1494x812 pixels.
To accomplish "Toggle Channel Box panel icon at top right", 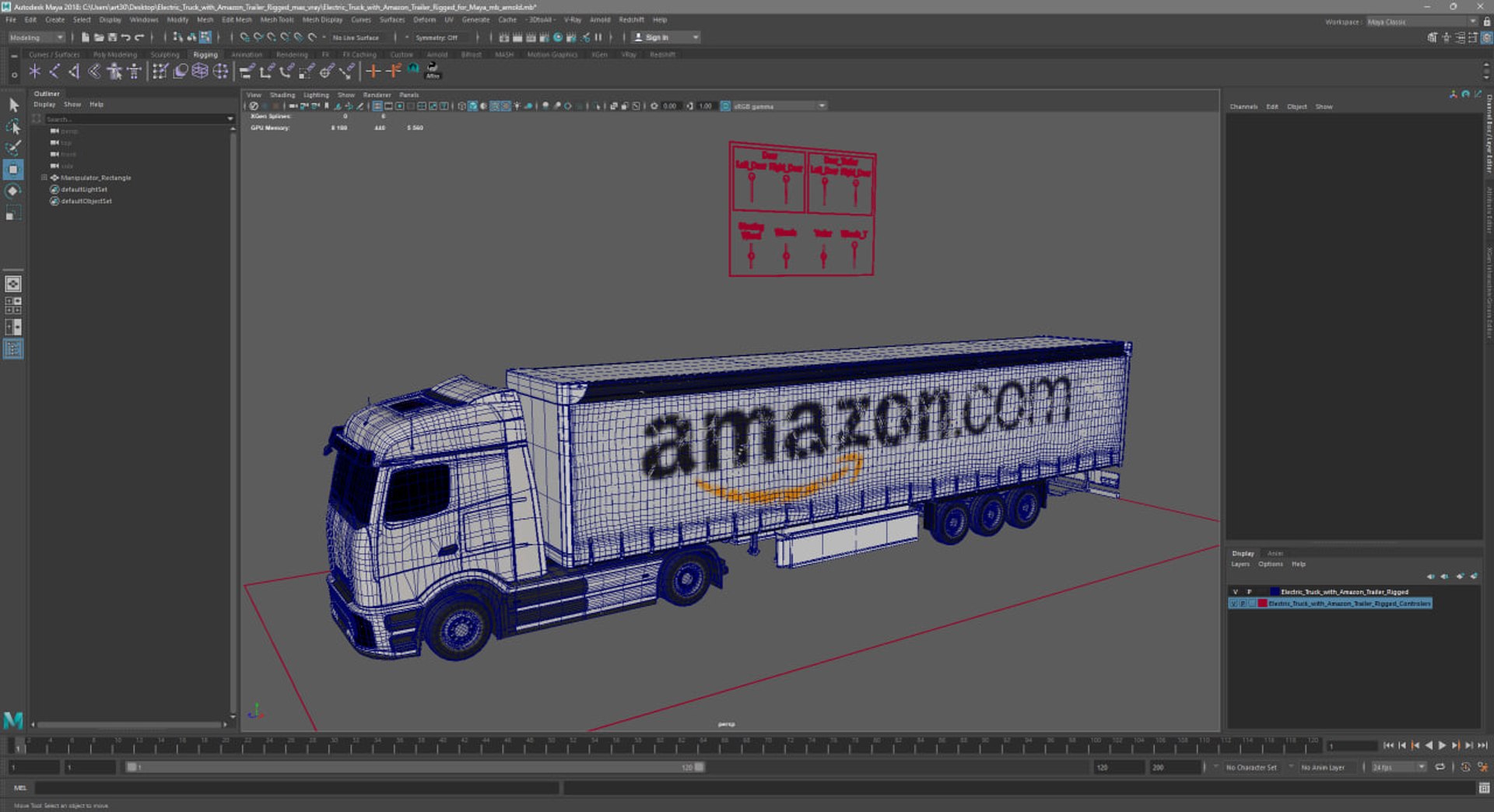I will [x=1486, y=37].
